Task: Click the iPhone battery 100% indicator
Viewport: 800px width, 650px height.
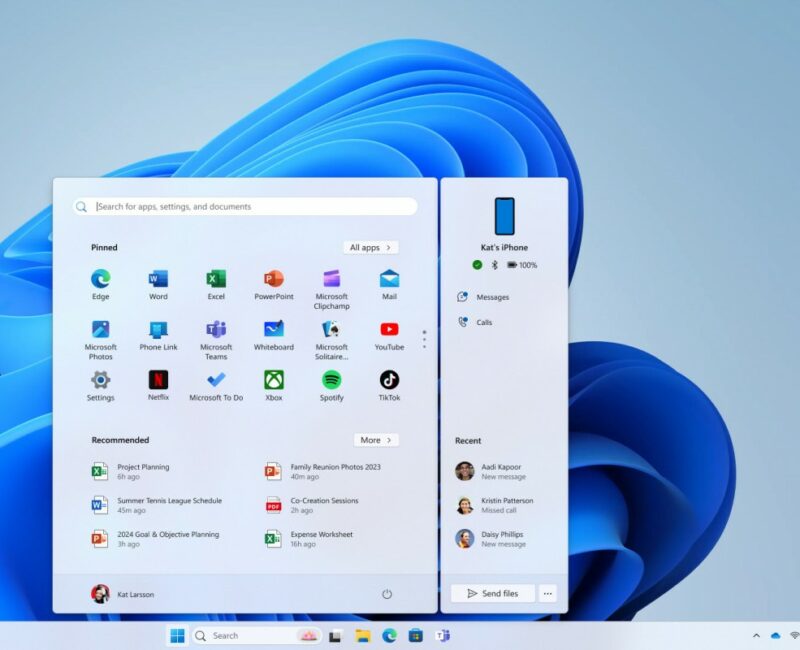Action: tap(522, 265)
